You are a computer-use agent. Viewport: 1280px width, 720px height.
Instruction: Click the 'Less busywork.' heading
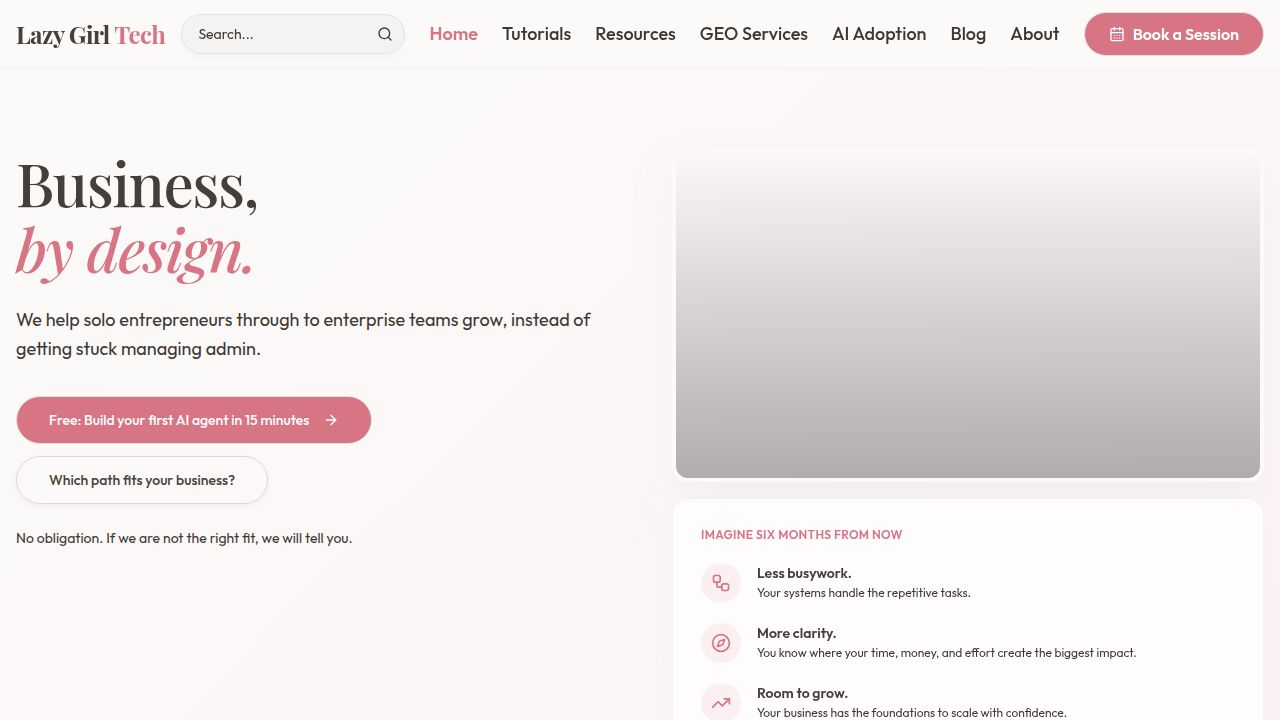(x=804, y=573)
